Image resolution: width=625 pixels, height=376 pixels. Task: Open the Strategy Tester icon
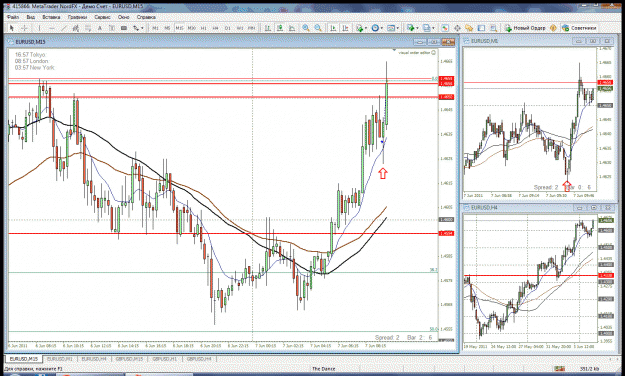pyautogui.click(x=493, y=28)
